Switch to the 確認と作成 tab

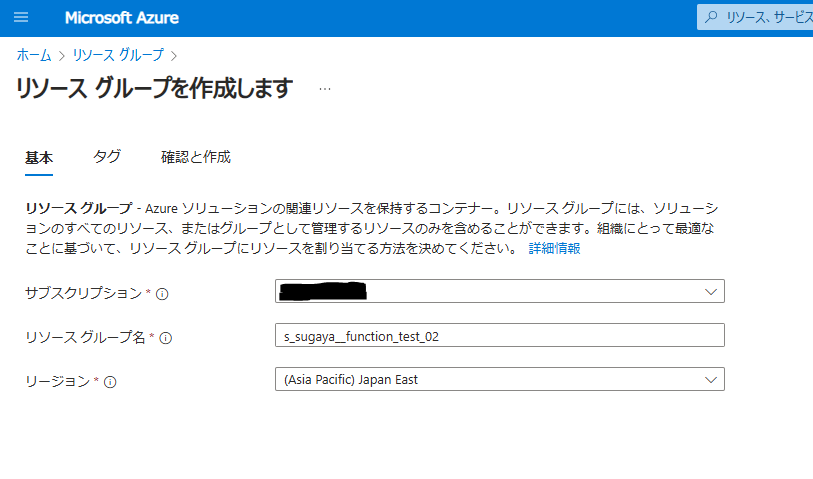click(195, 157)
